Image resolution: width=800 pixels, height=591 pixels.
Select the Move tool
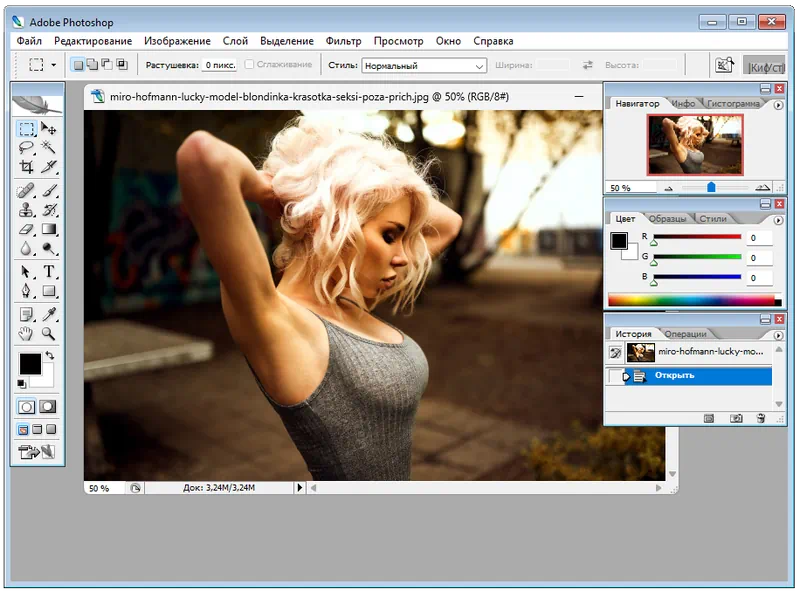coord(49,129)
